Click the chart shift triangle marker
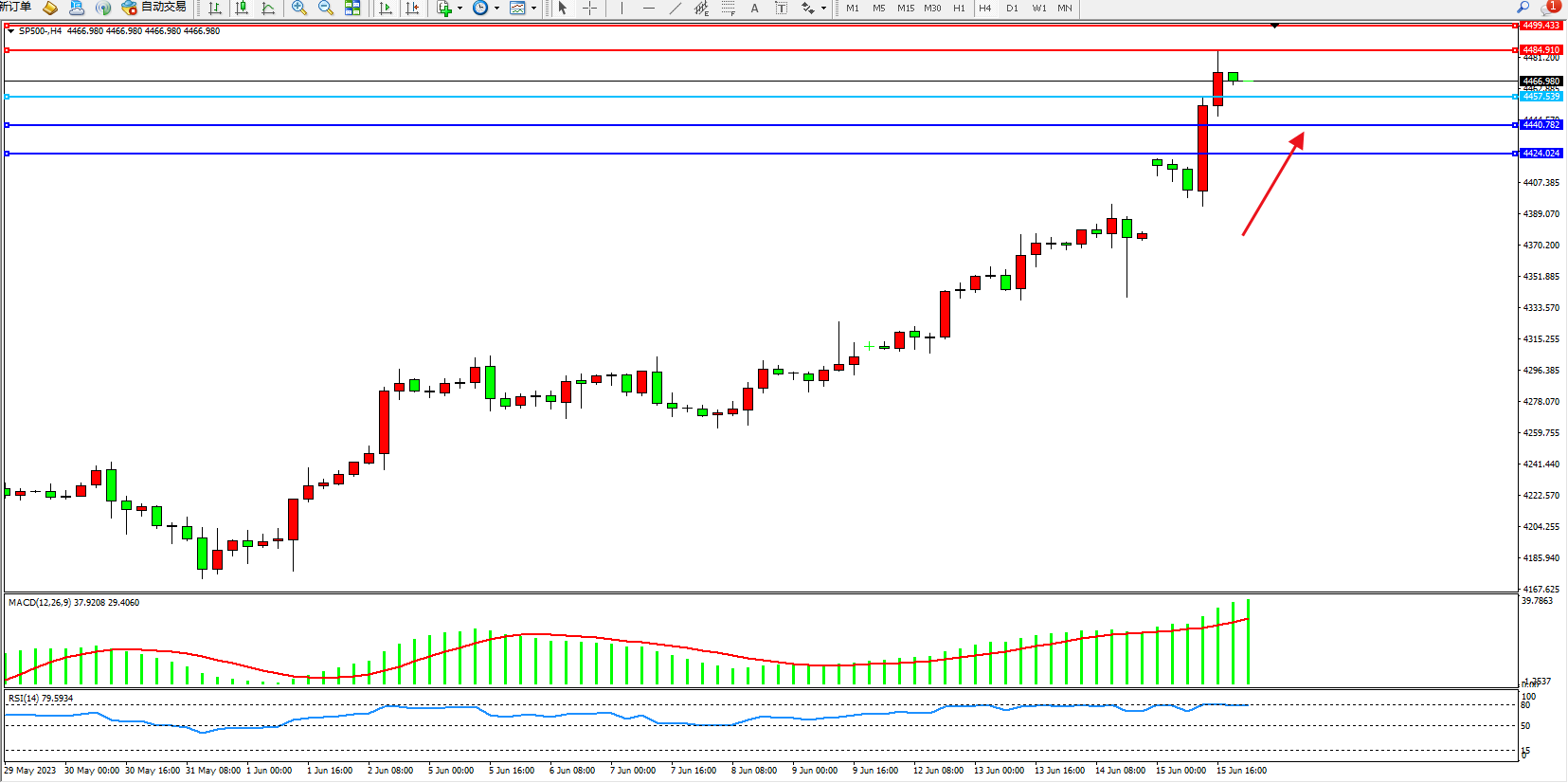The image size is (1568, 783). (1274, 26)
